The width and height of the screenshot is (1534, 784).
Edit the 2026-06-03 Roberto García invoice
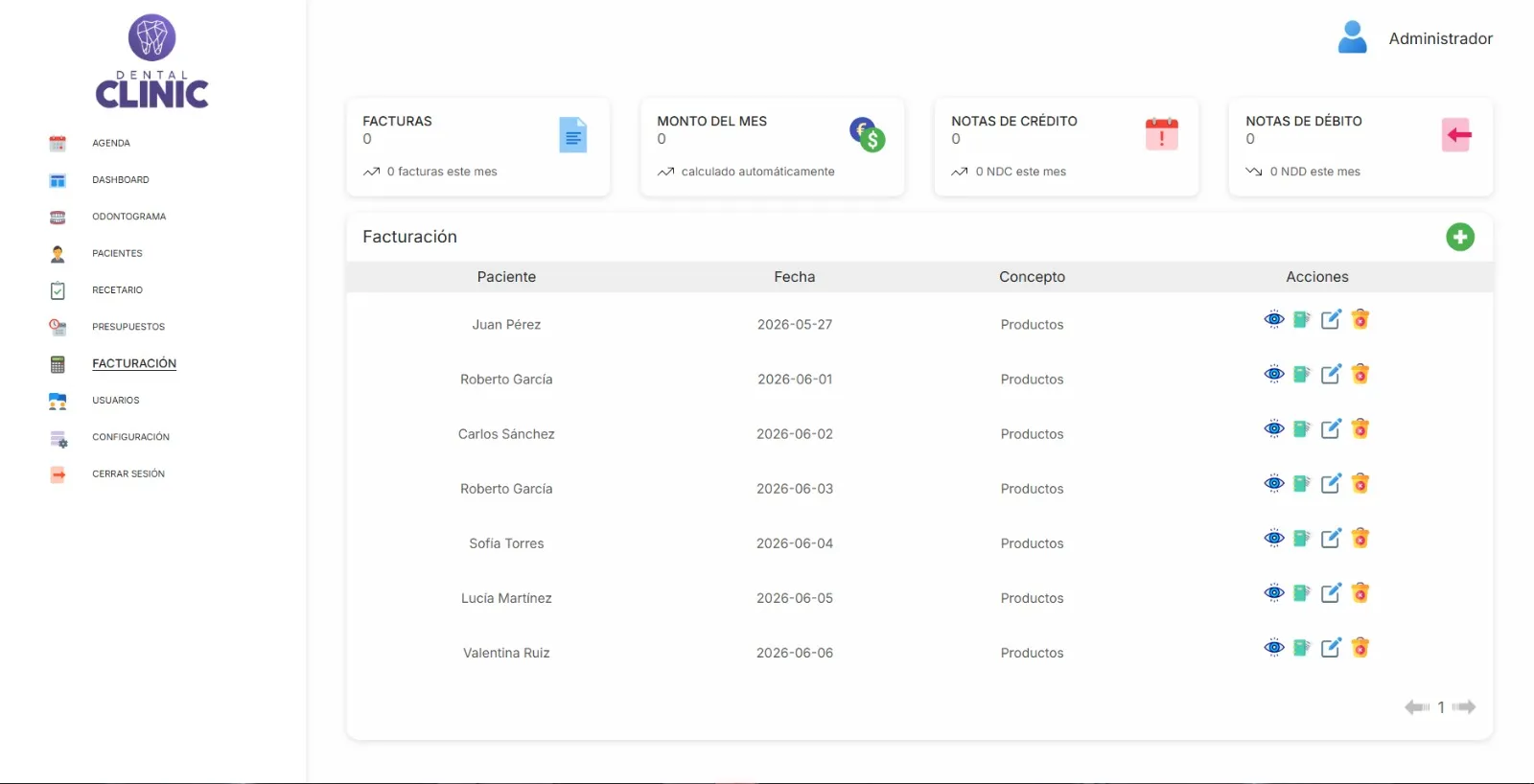coord(1331,483)
